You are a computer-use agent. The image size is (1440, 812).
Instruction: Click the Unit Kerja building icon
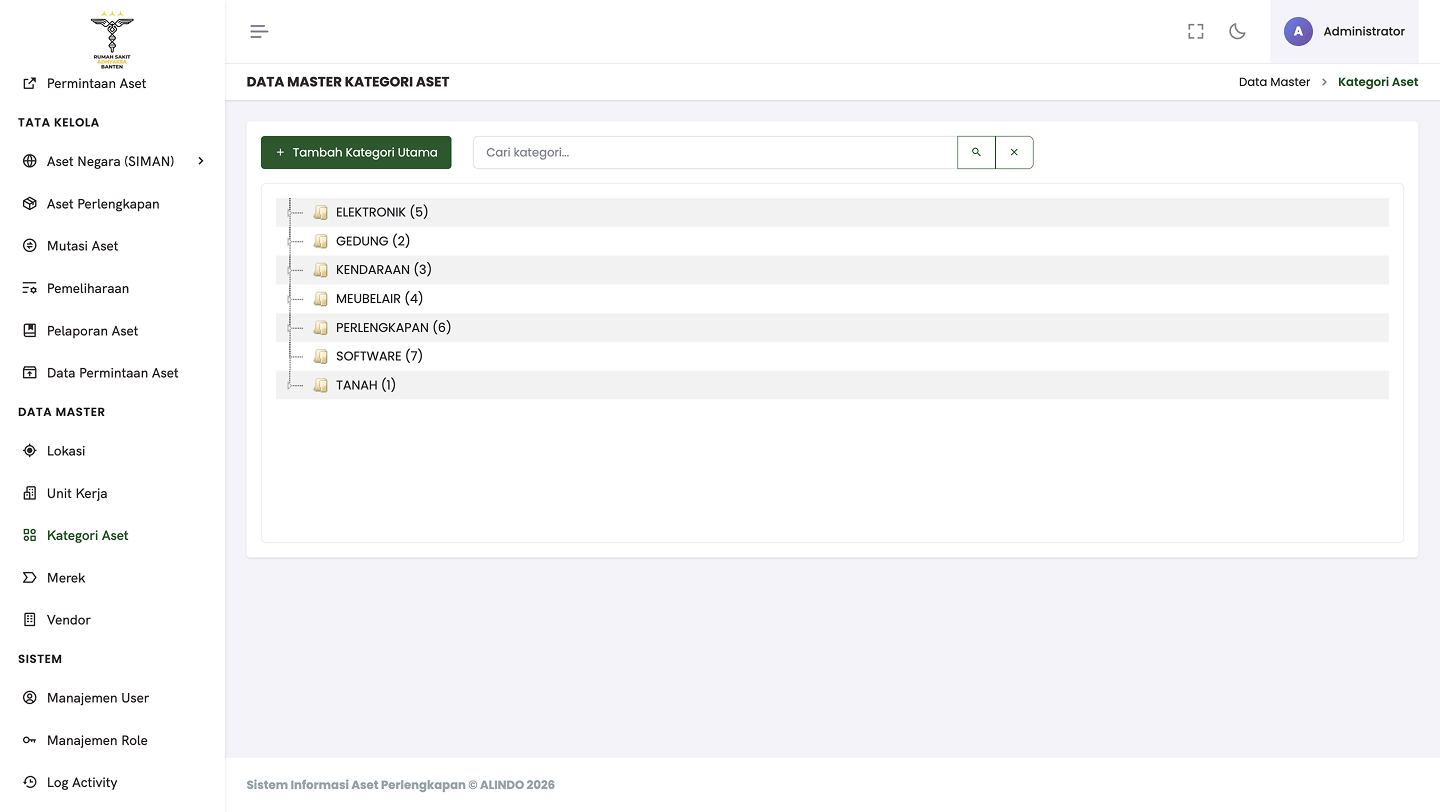pos(29,493)
